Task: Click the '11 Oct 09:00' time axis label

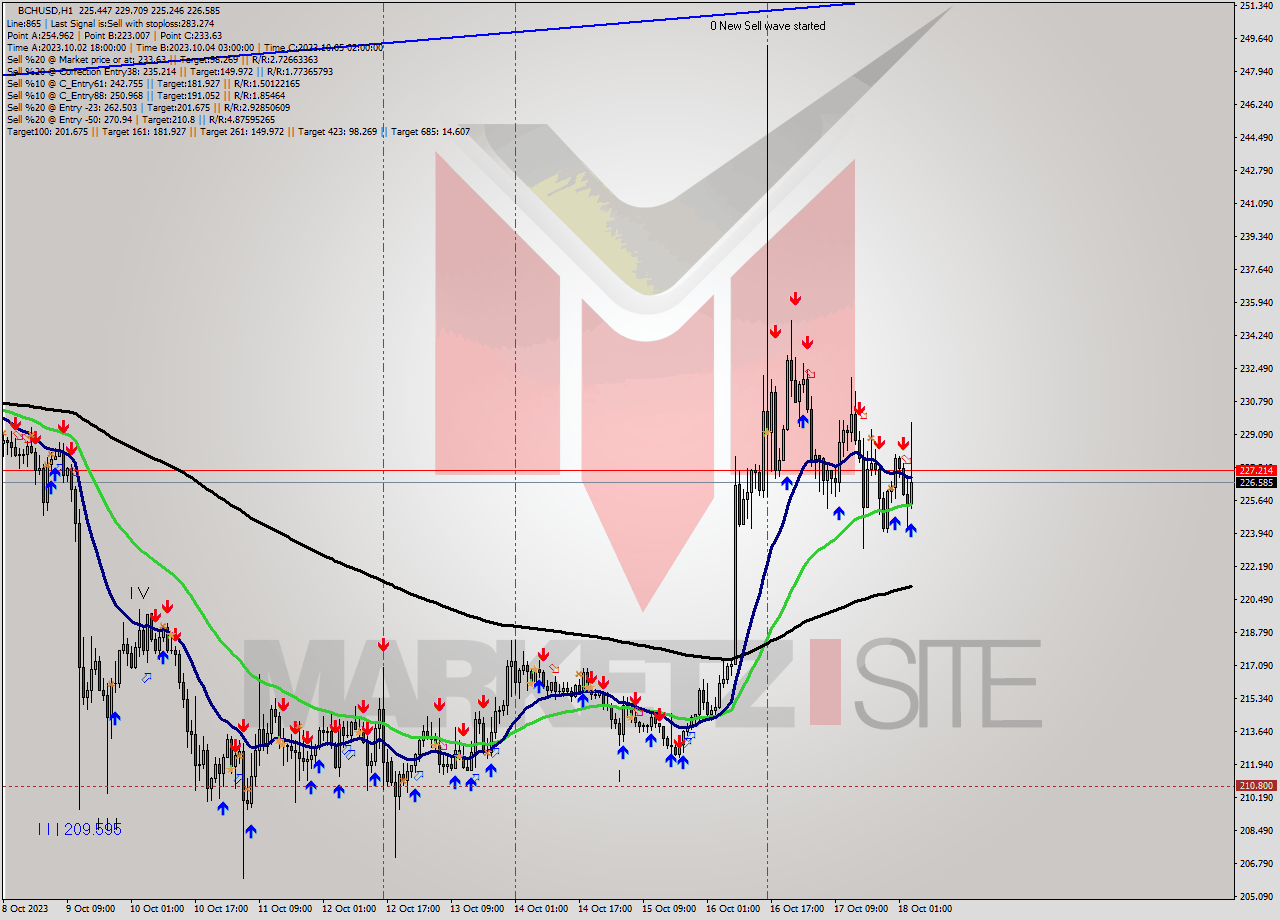Action: click(x=283, y=910)
